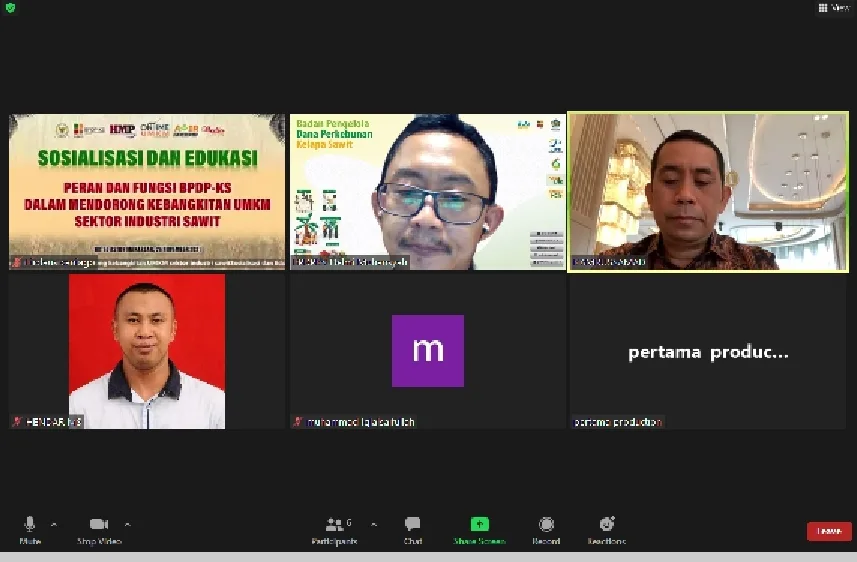Mute the microphone in Zoom toolbar
Screen dimensions: 857x562
coord(30,530)
